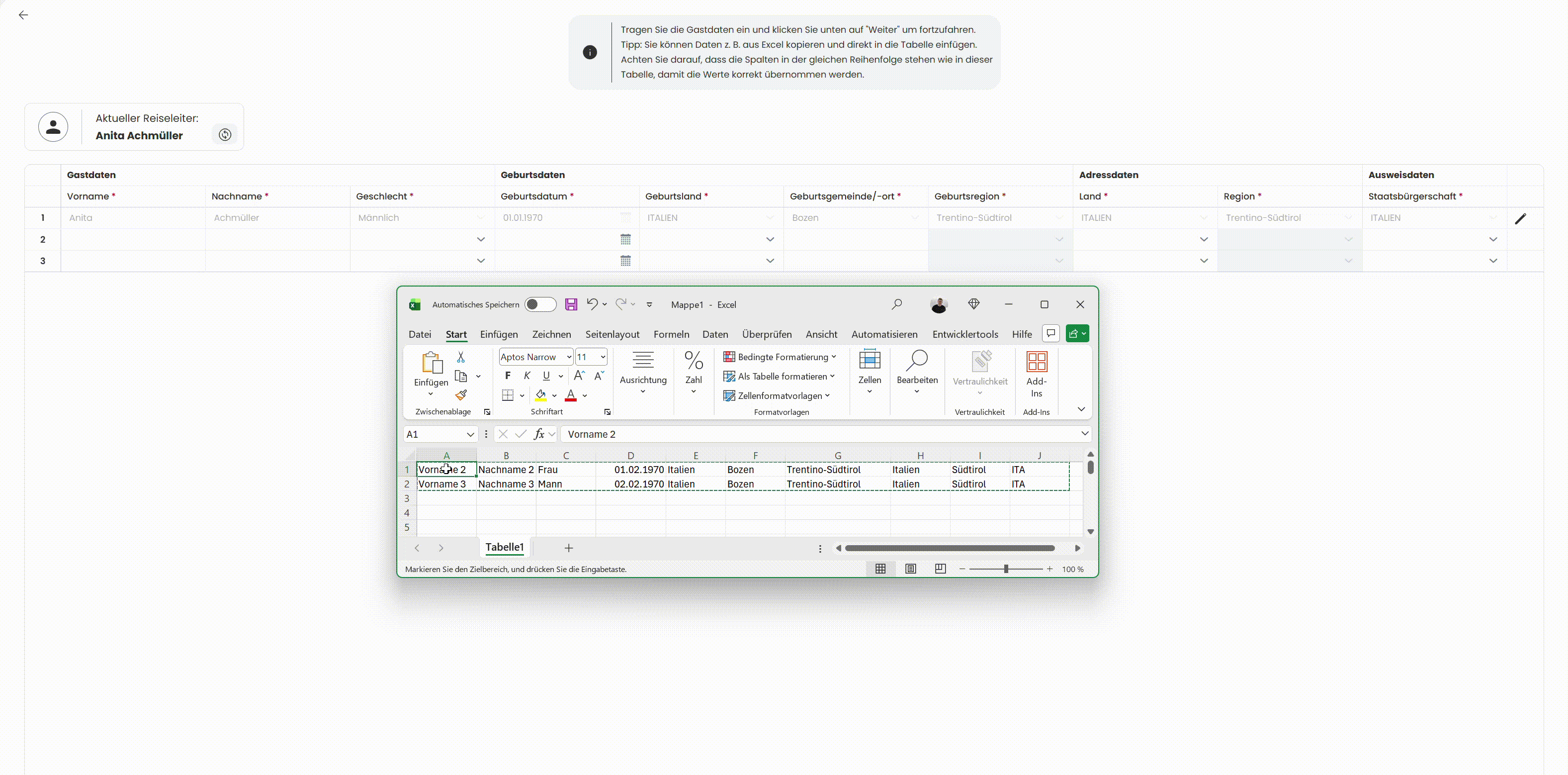The width and height of the screenshot is (1568, 775).
Task: Toggle italic formatting K button
Action: [x=526, y=376]
